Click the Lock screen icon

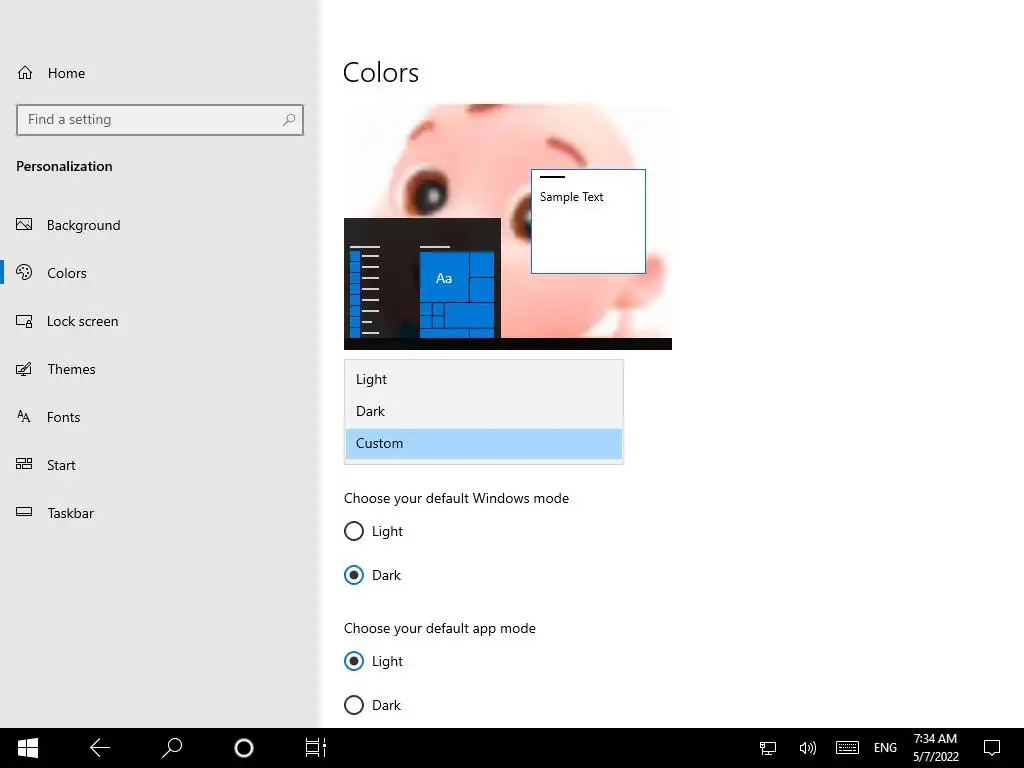24,321
